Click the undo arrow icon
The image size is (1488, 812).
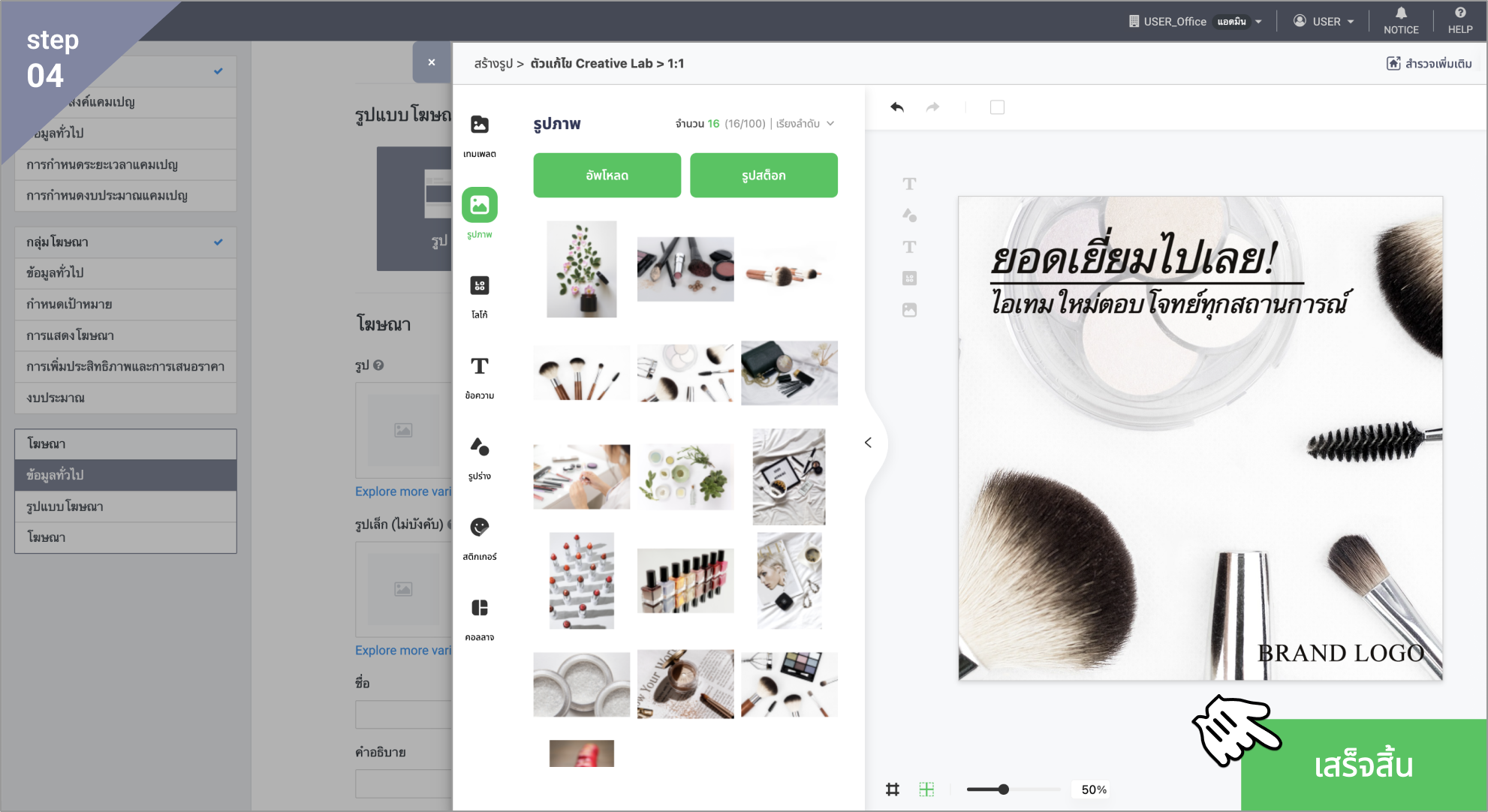click(x=897, y=107)
